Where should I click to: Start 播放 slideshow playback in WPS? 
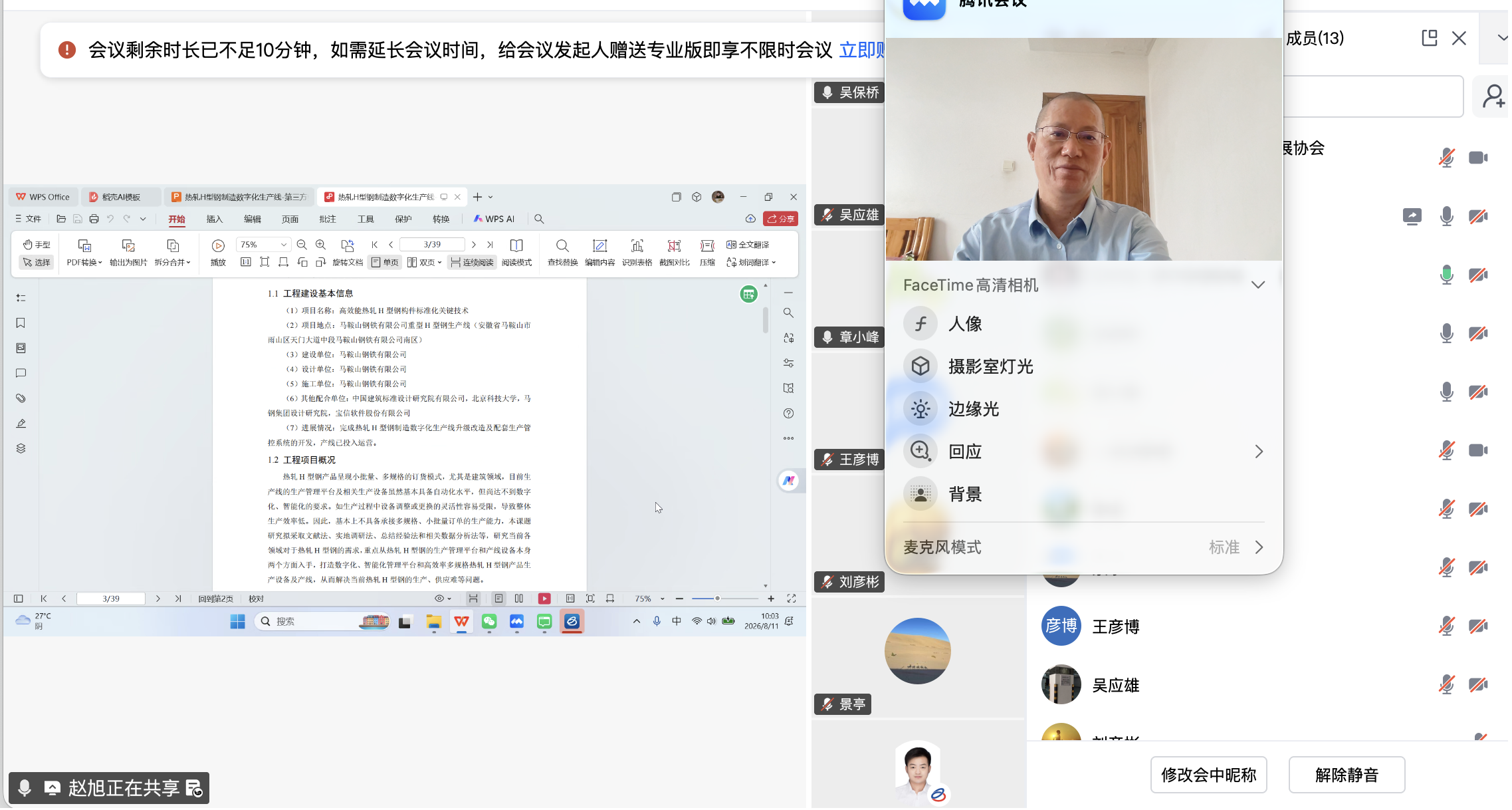pyautogui.click(x=218, y=253)
